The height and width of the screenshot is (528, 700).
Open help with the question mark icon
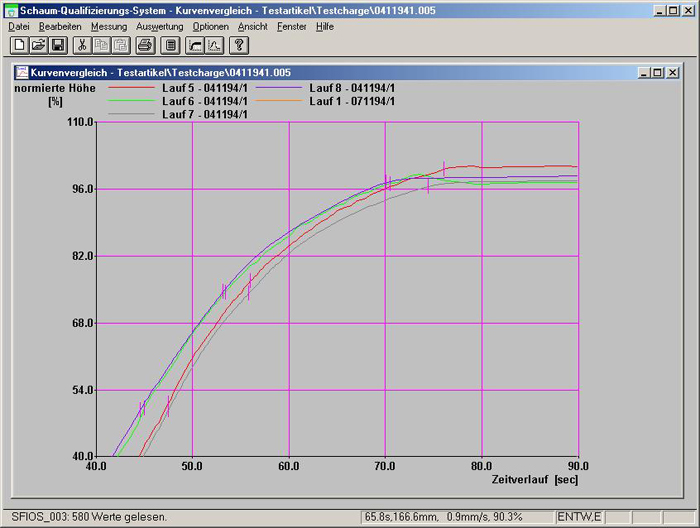pyautogui.click(x=239, y=45)
